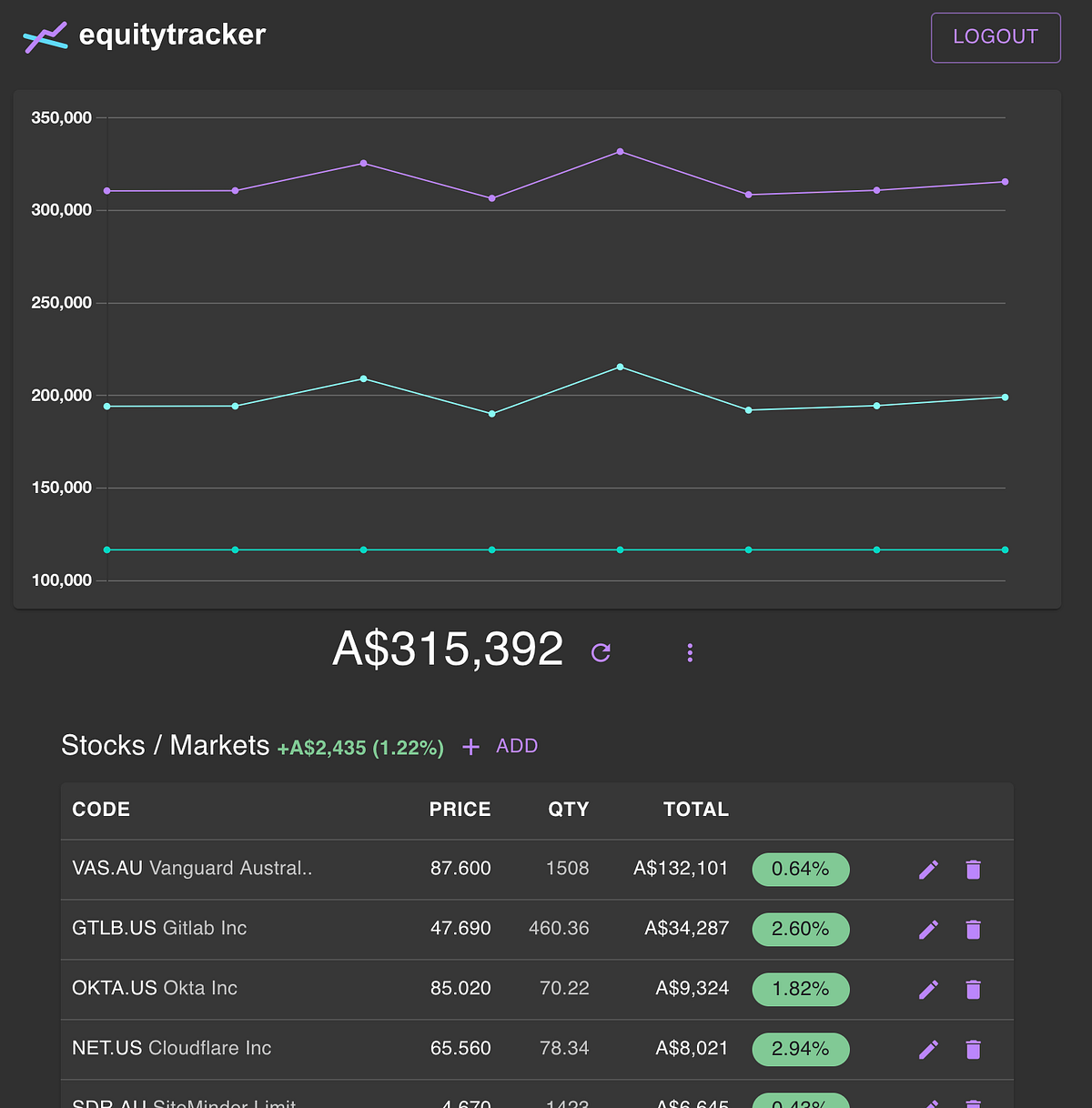Click the +A$2,435 (1.22%) gain text
Viewport: 1092px width, 1108px height.
pyautogui.click(x=360, y=748)
